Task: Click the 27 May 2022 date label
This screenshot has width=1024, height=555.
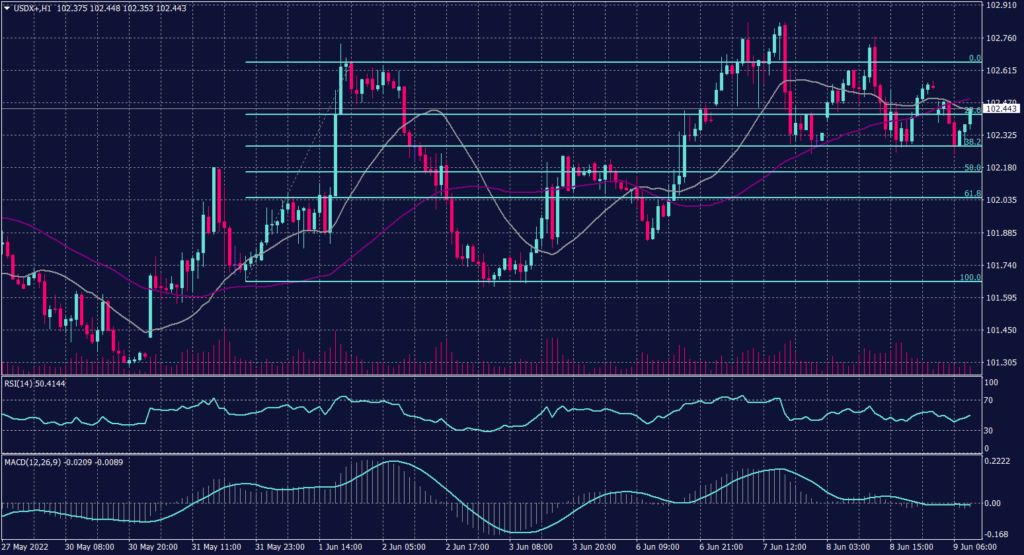Action: click(x=24, y=548)
